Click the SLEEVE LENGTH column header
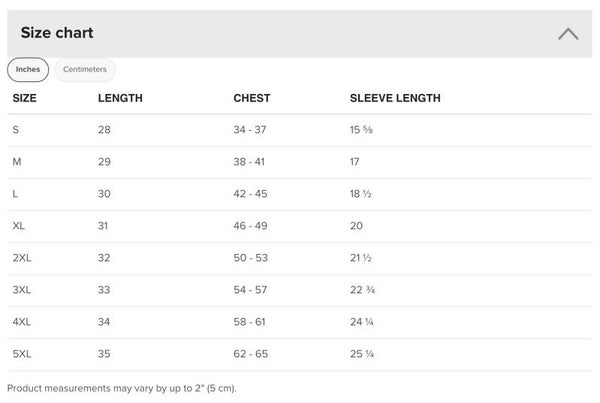Image resolution: width=600 pixels, height=403 pixels. [x=395, y=98]
